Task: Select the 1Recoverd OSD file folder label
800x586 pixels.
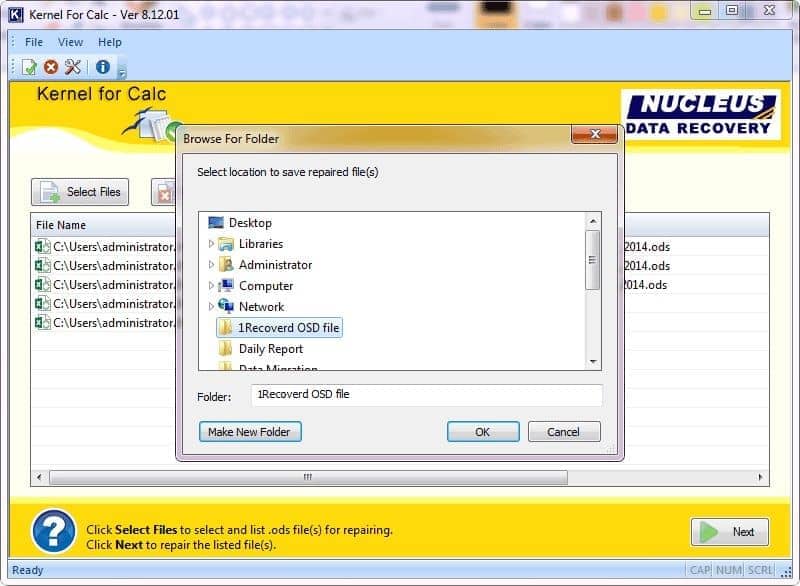Action: (x=289, y=328)
